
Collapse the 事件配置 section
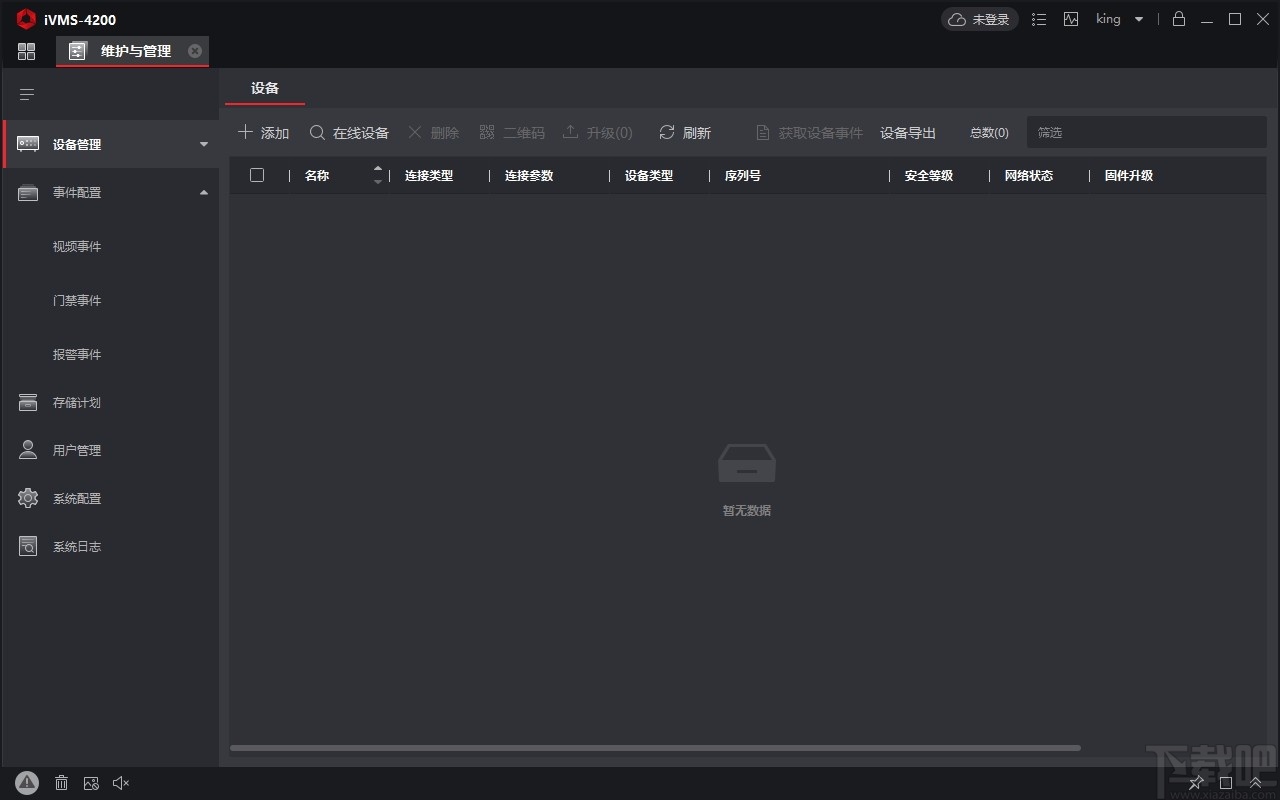click(203, 192)
